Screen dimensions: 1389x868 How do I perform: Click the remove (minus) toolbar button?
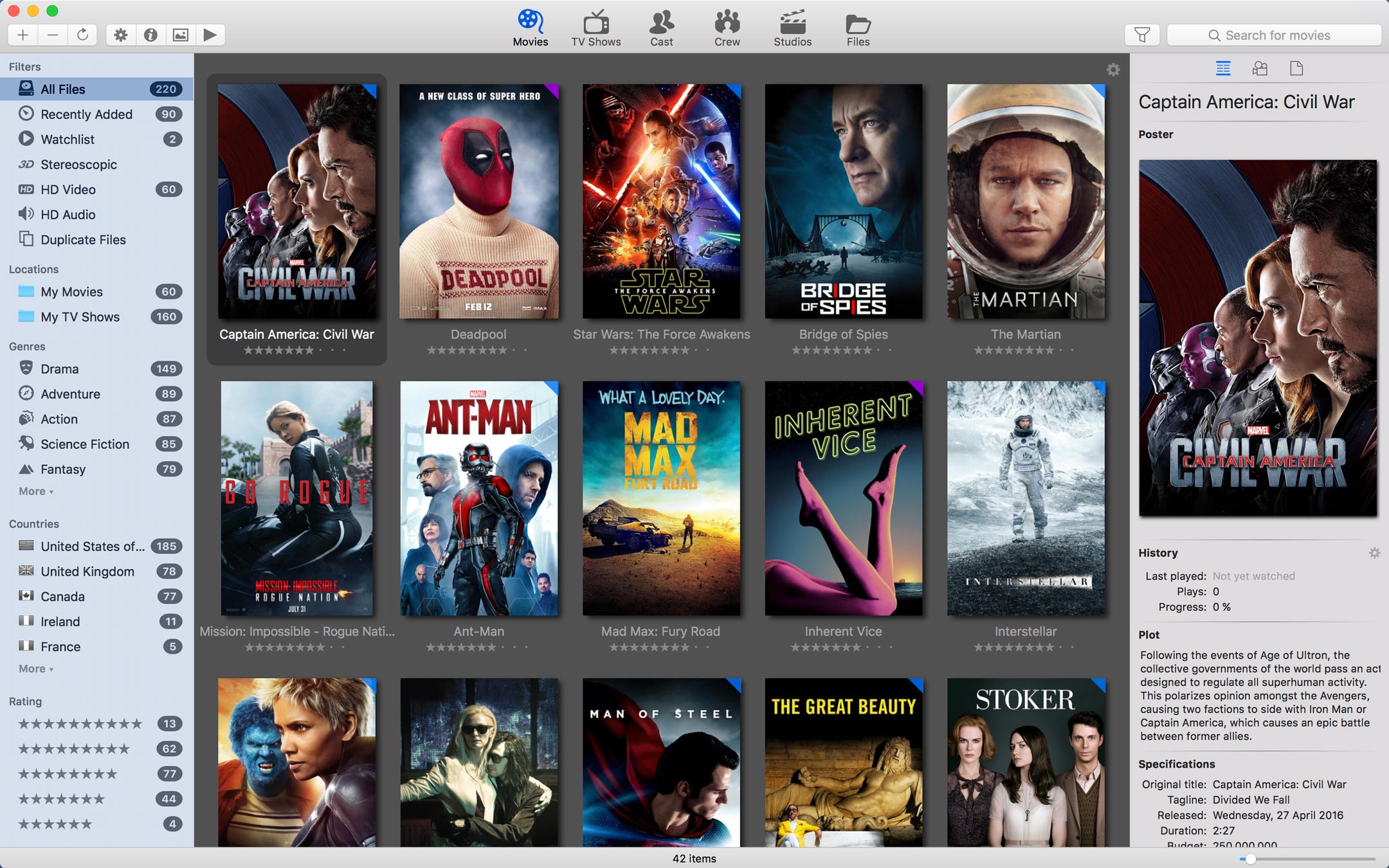pyautogui.click(x=53, y=35)
